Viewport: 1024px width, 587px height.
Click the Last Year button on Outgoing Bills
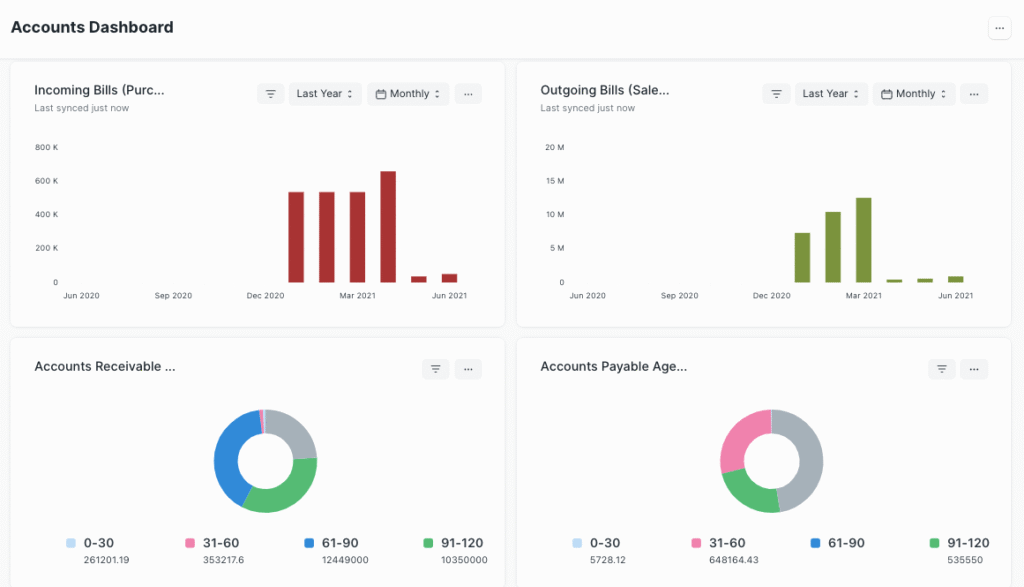pyautogui.click(x=830, y=93)
